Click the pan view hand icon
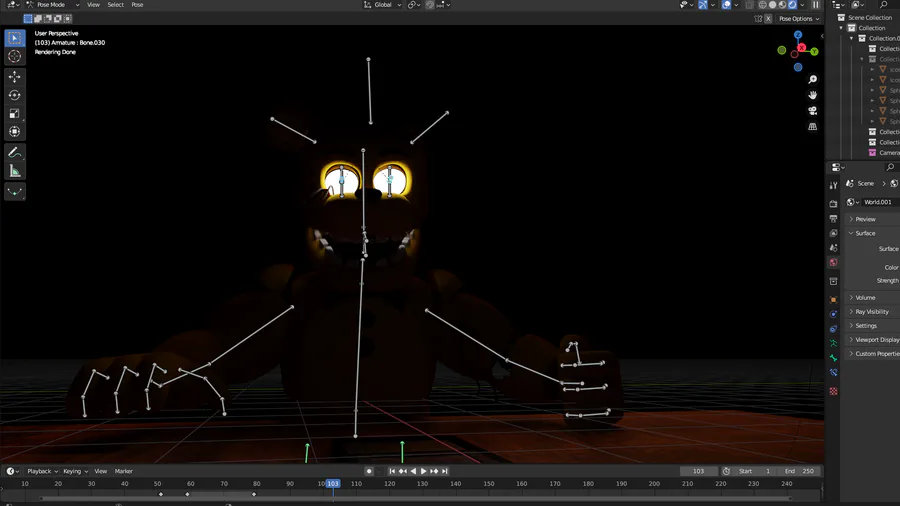Screen dimensions: 900x506 pyautogui.click(x=812, y=95)
